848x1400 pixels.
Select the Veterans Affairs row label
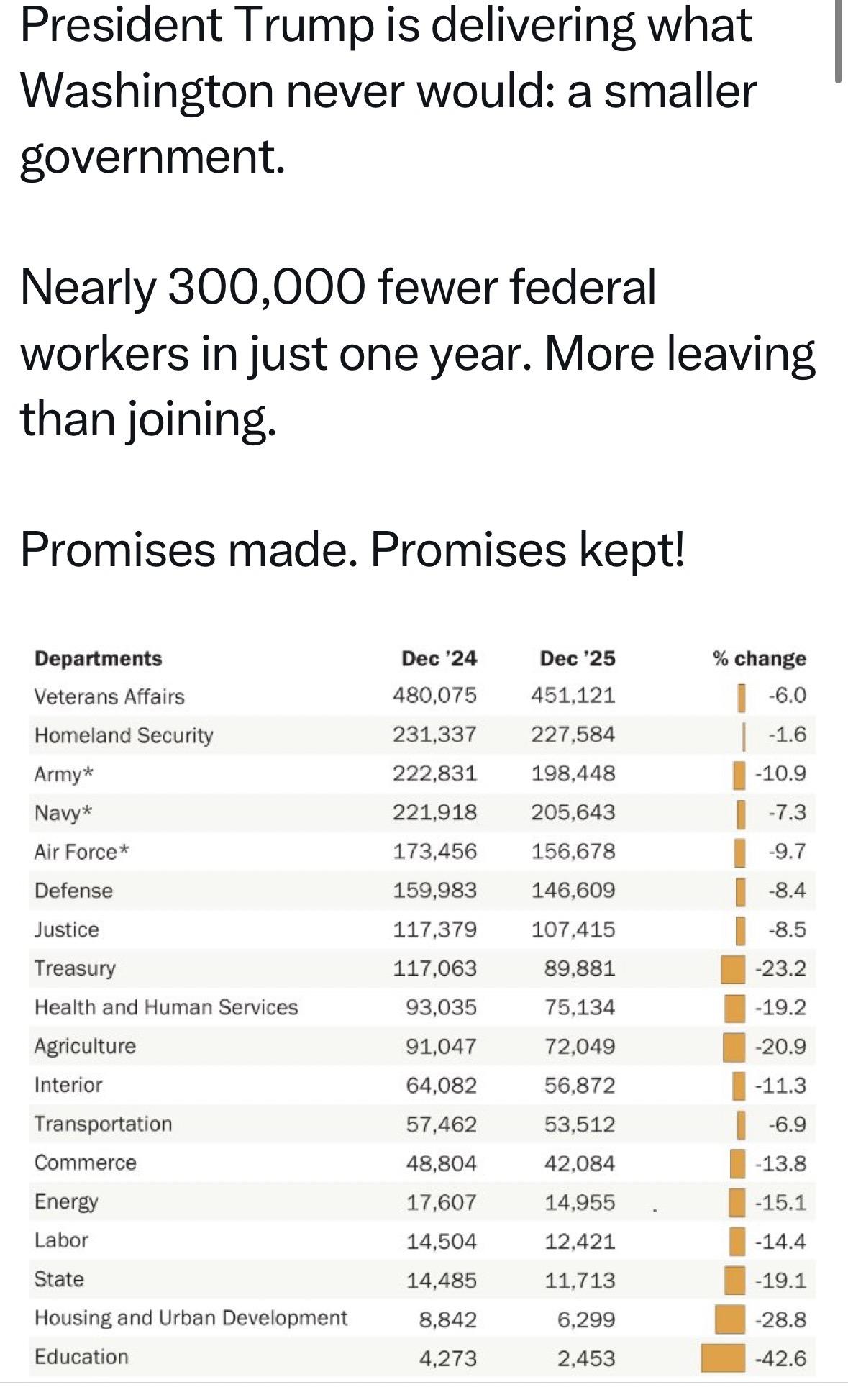pos(109,696)
